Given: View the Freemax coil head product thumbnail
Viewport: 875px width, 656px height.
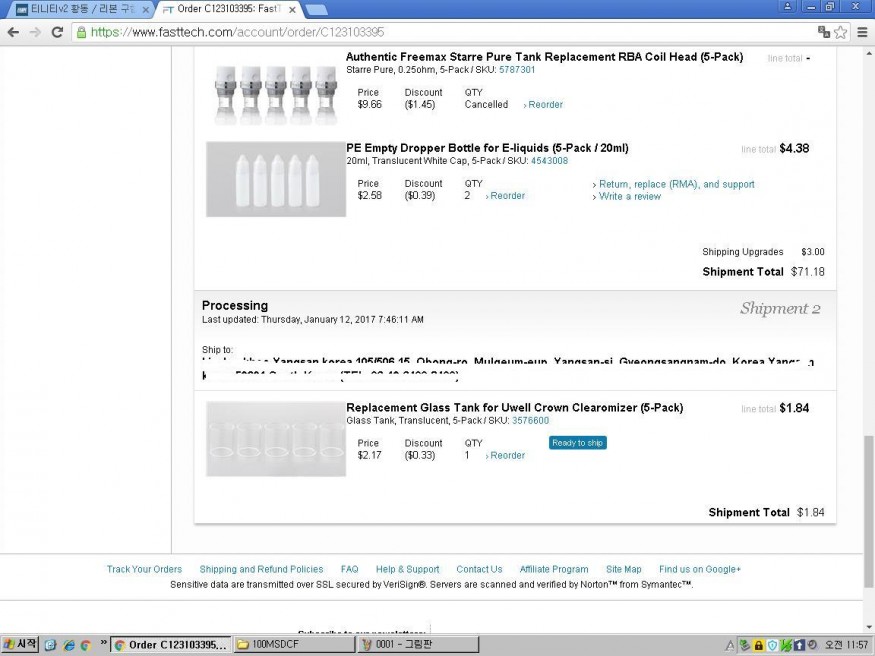Looking at the screenshot, I should click(x=276, y=95).
